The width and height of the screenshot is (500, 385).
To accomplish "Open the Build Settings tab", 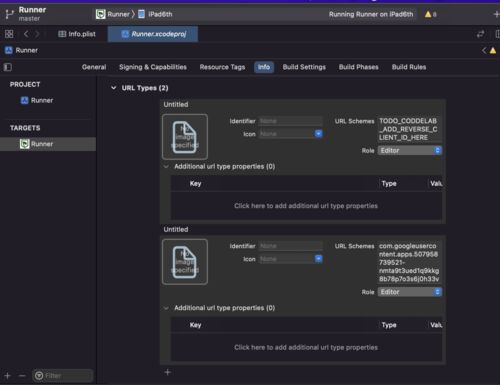I will [x=304, y=67].
